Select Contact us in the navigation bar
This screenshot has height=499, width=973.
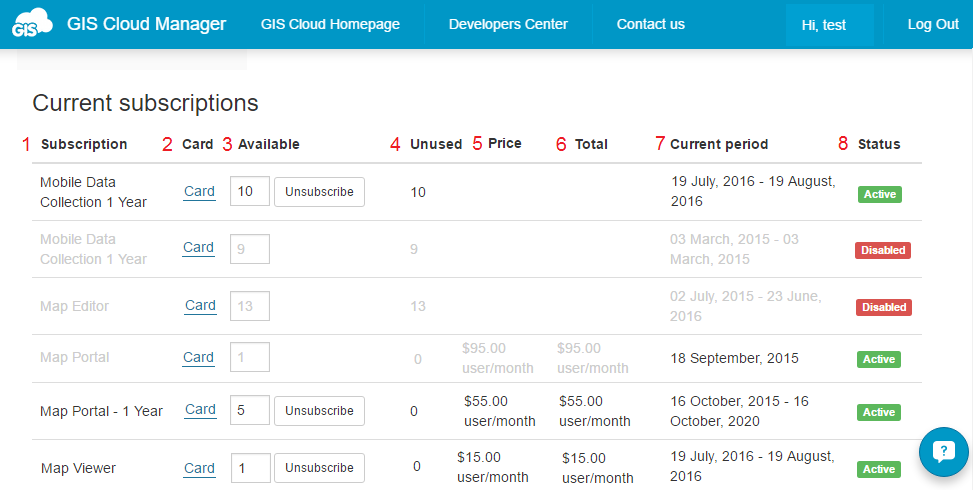coord(651,24)
